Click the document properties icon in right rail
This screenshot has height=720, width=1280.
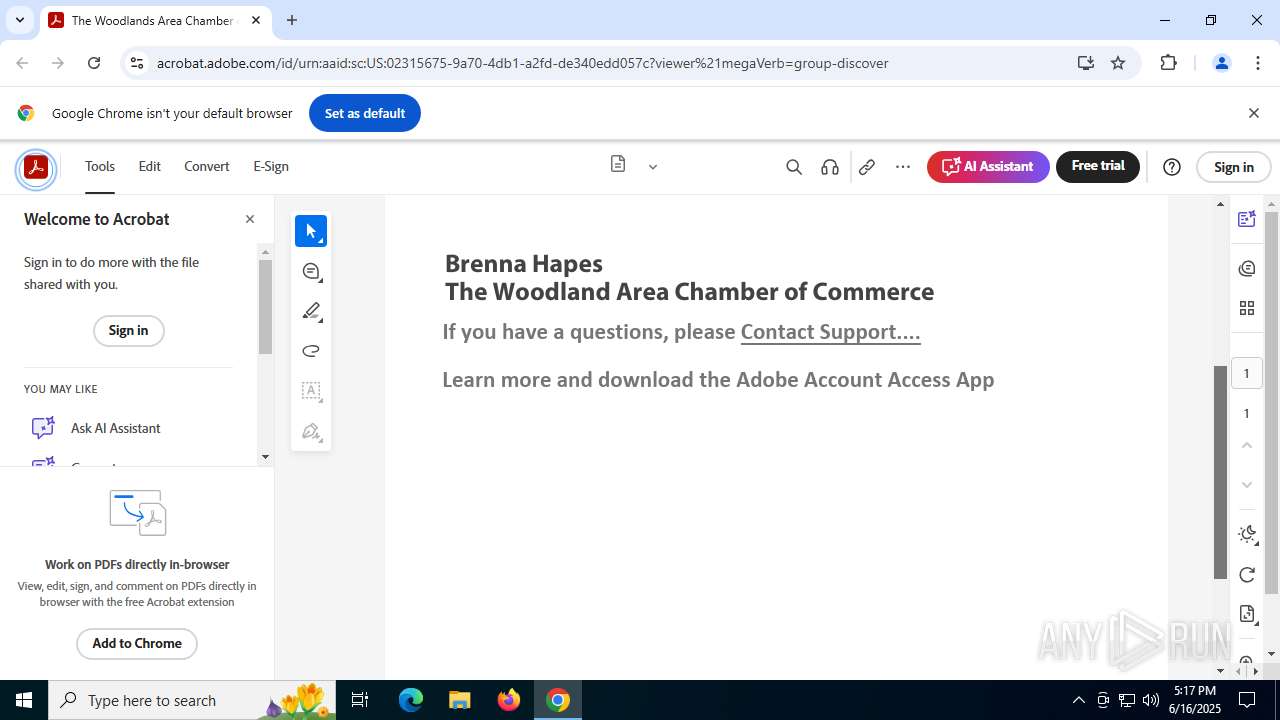point(1247,614)
